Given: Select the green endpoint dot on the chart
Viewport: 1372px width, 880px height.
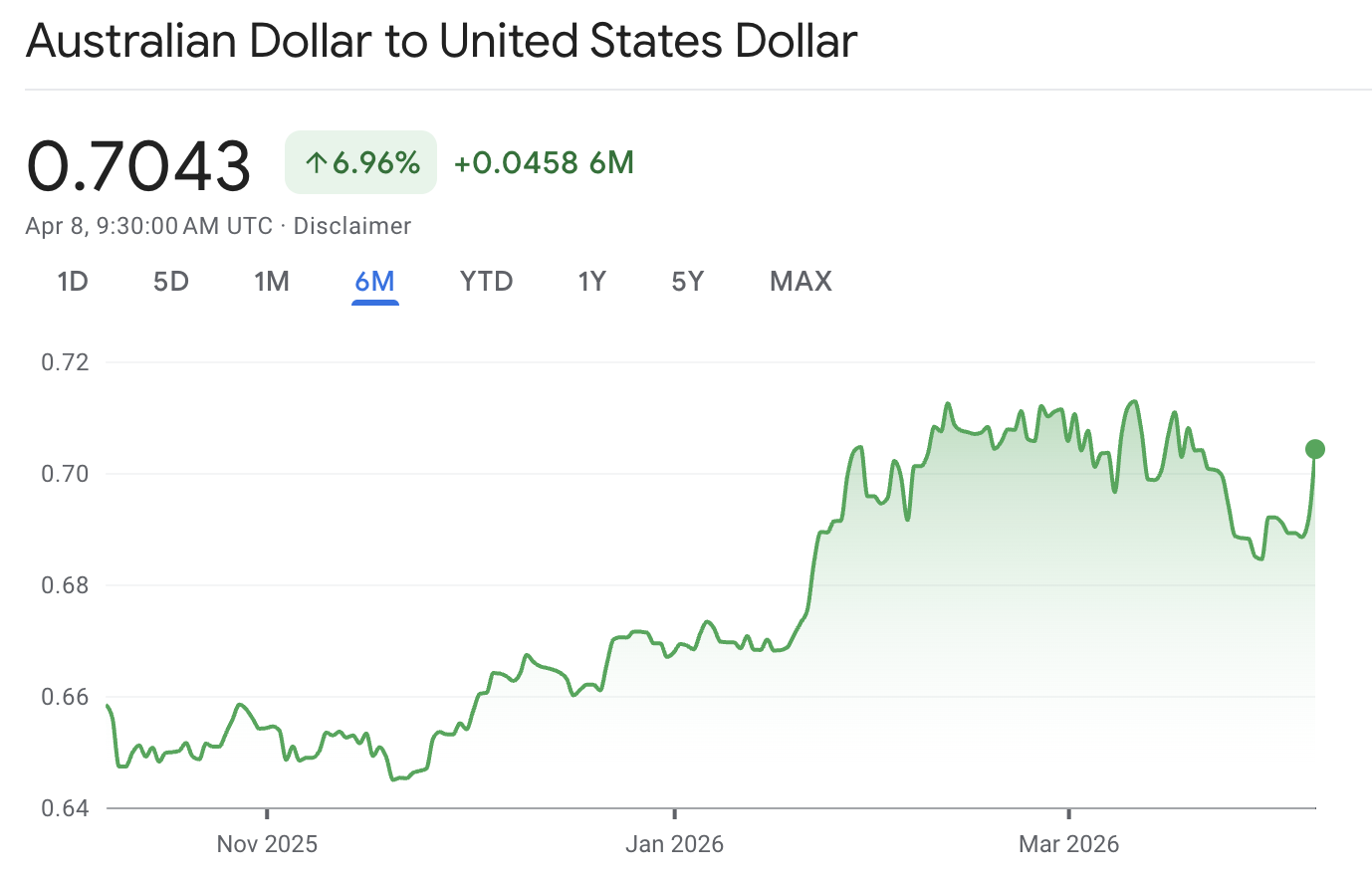Looking at the screenshot, I should (x=1316, y=448).
